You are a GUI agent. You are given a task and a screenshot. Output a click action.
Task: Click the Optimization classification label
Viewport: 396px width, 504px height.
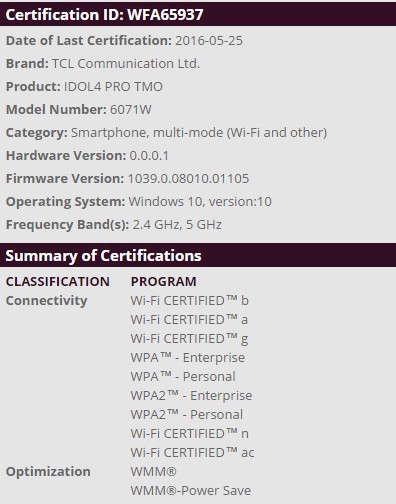(x=48, y=472)
